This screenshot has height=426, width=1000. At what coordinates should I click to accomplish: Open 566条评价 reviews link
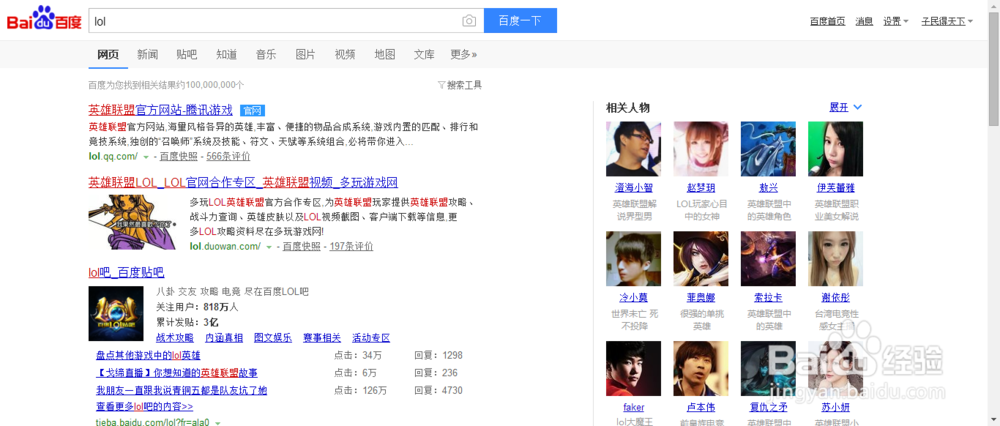228,156
